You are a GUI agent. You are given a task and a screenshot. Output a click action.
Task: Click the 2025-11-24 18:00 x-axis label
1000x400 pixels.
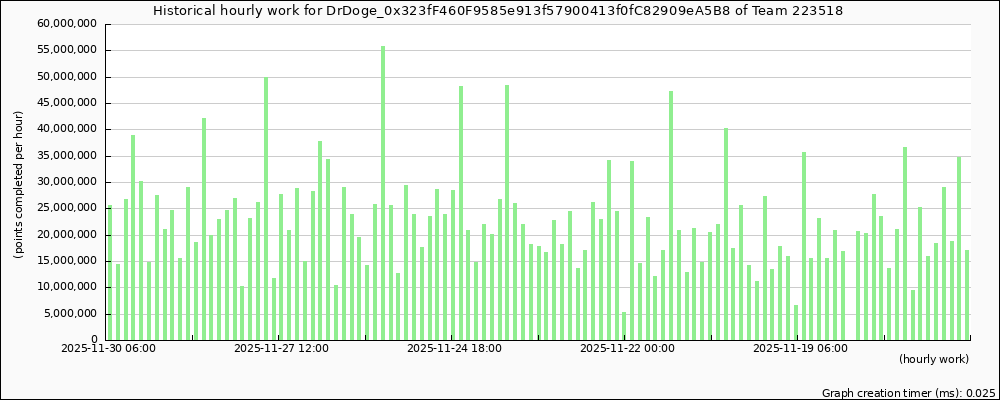[x=454, y=349]
